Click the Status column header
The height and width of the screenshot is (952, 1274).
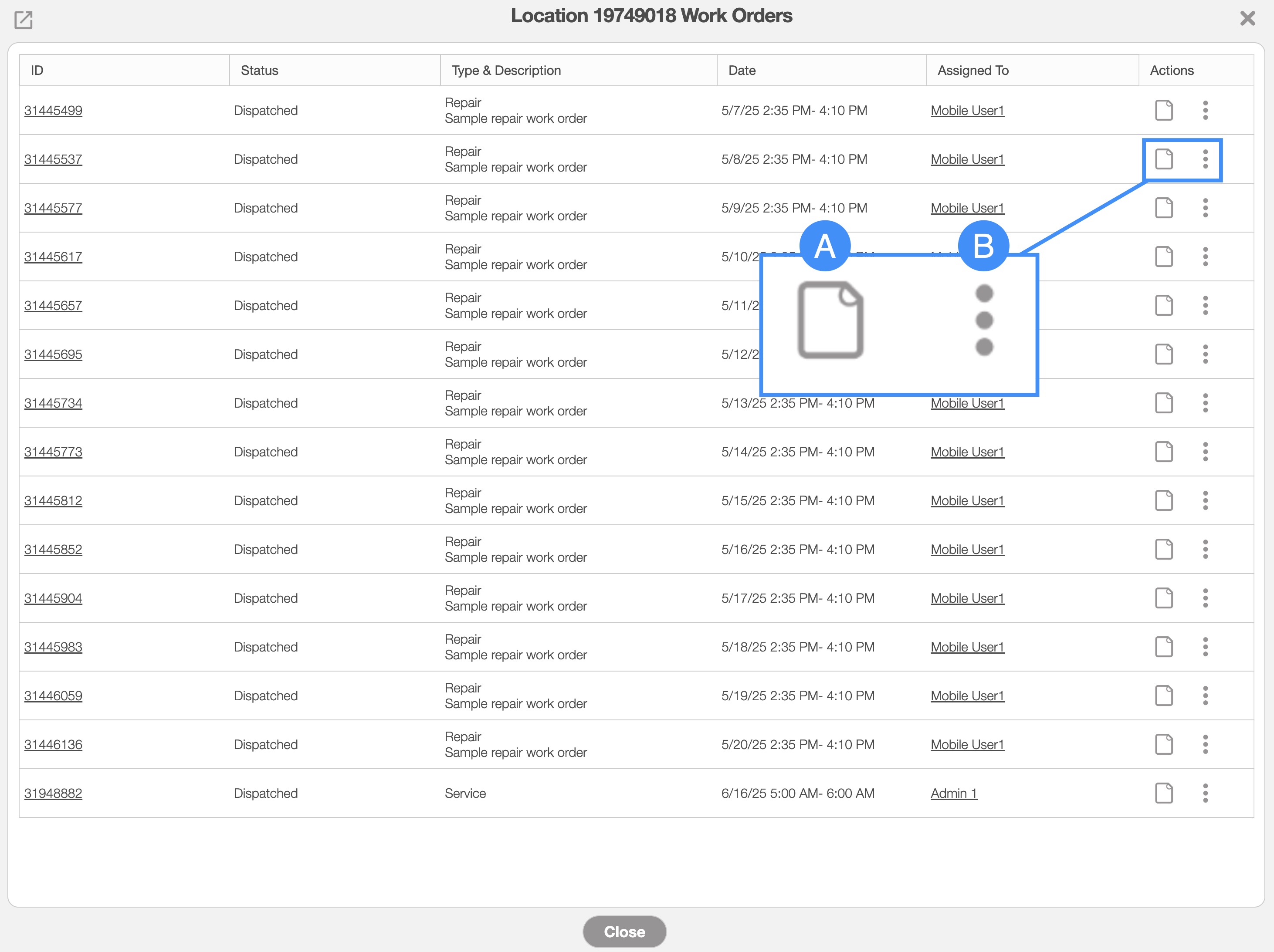pos(259,70)
